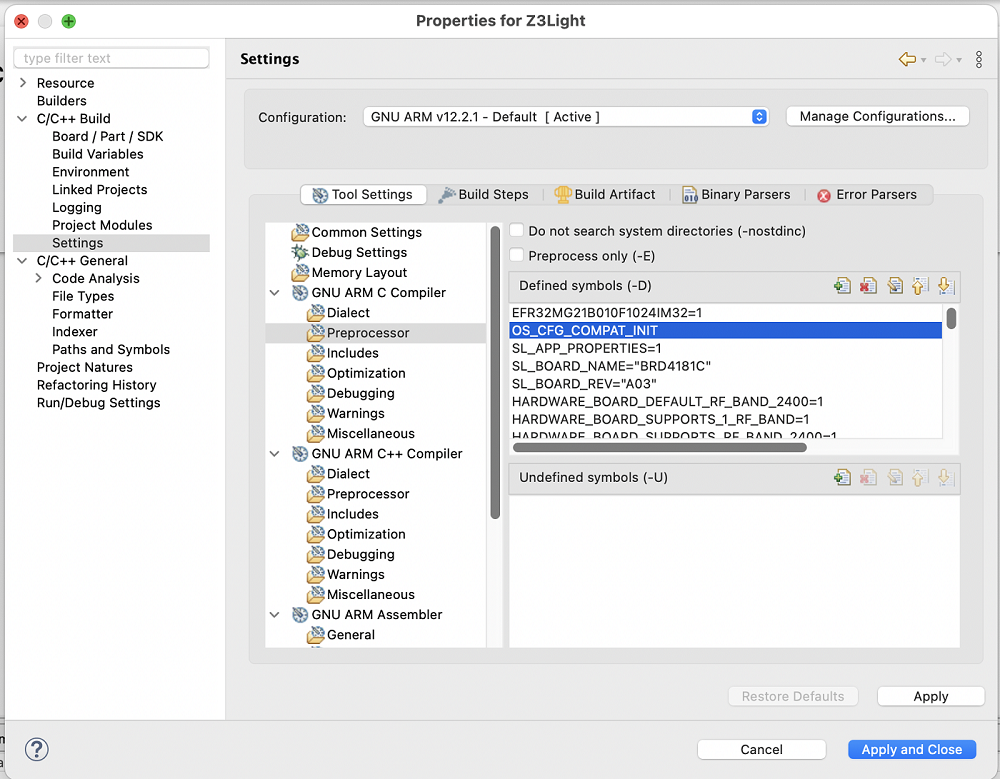Open the Error Parsers tab
The width and height of the screenshot is (1000, 779).
point(867,195)
